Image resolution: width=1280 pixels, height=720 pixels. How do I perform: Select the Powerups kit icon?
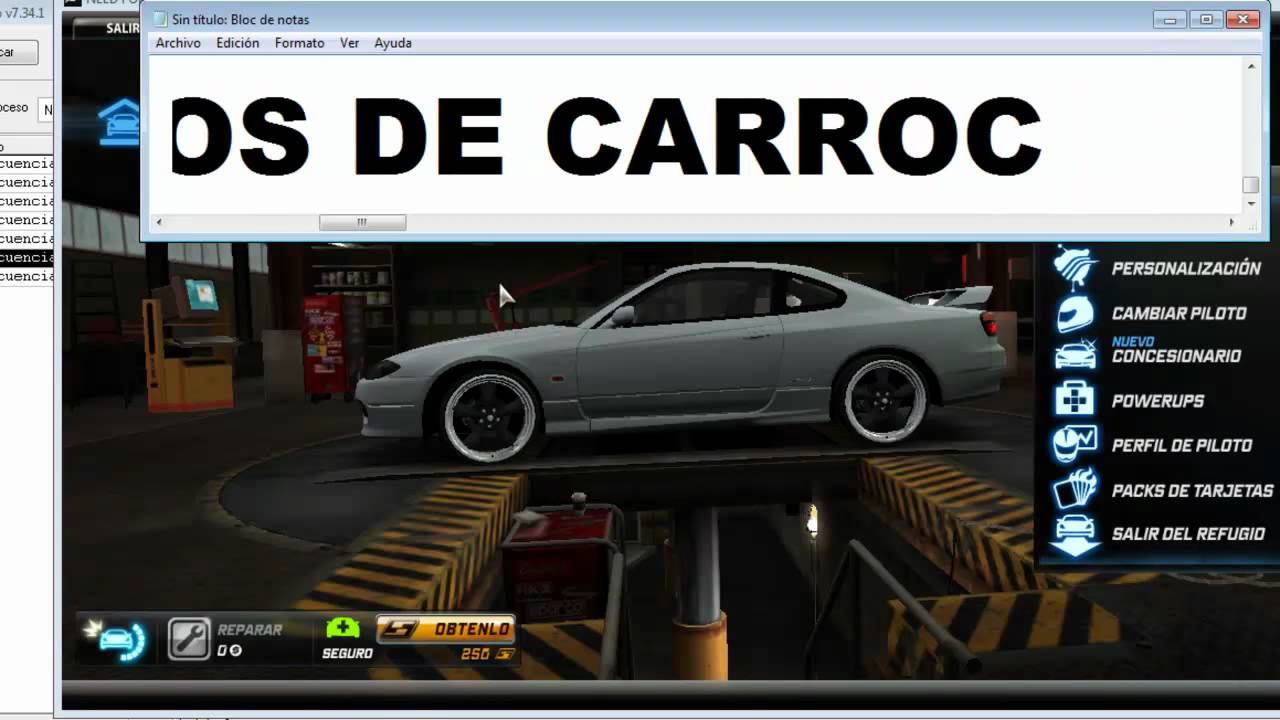point(1076,400)
